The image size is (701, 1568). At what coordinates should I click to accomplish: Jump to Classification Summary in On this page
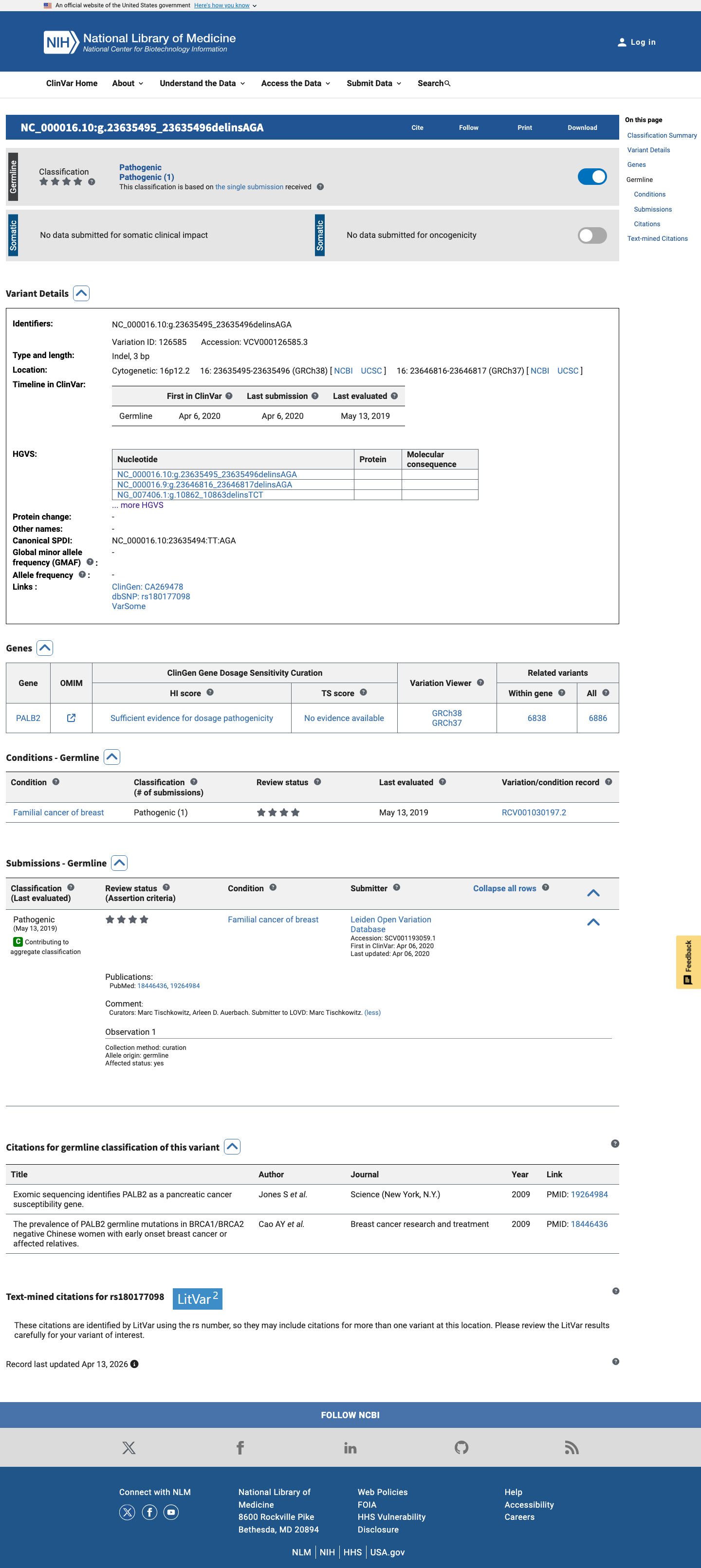[x=662, y=135]
